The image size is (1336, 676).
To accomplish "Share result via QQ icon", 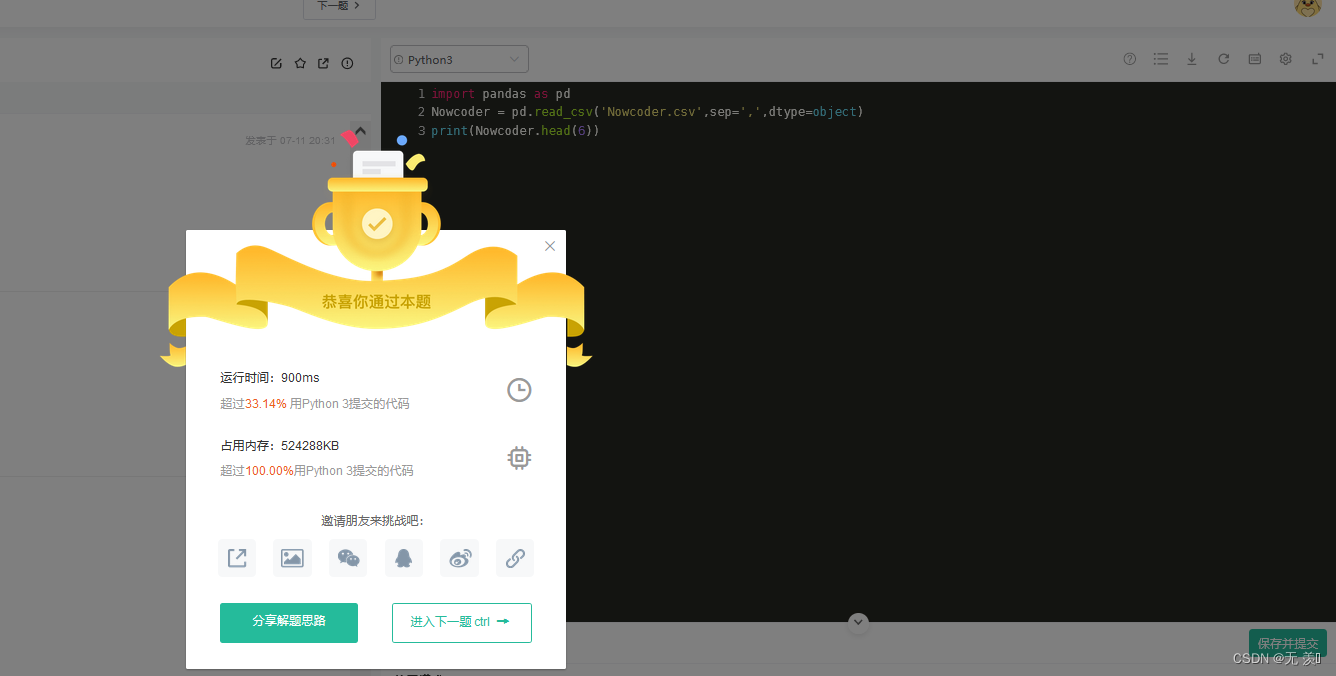I will coord(403,558).
